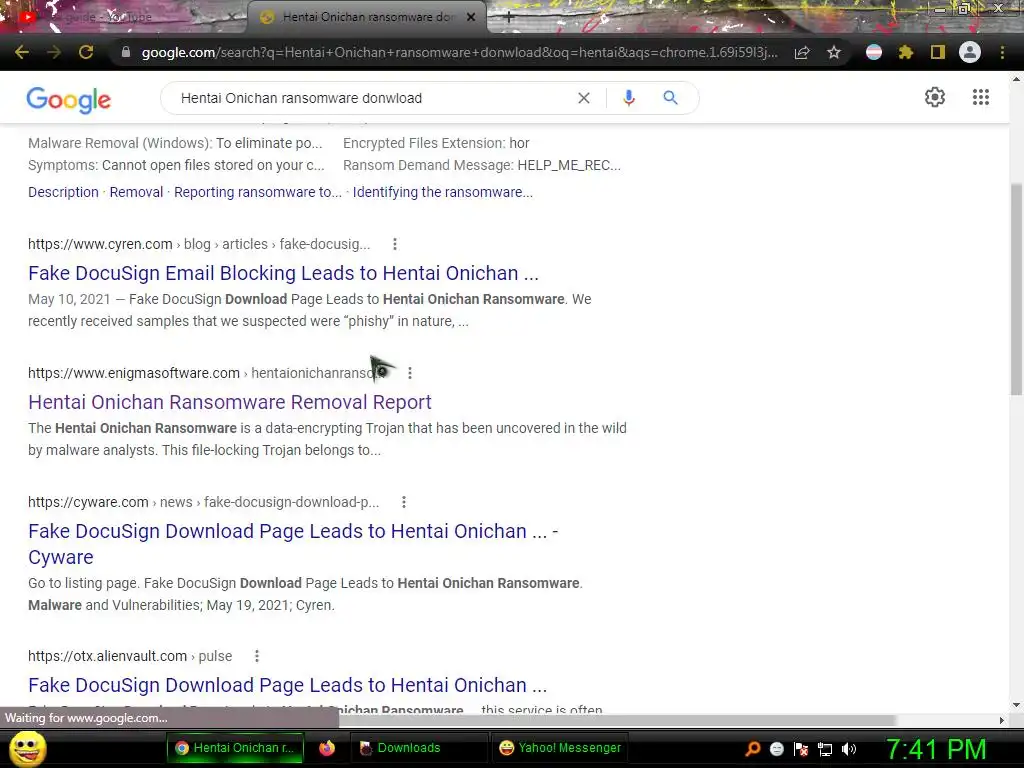
Task: Click the horizontal scroll right arrow
Action: (1002, 720)
